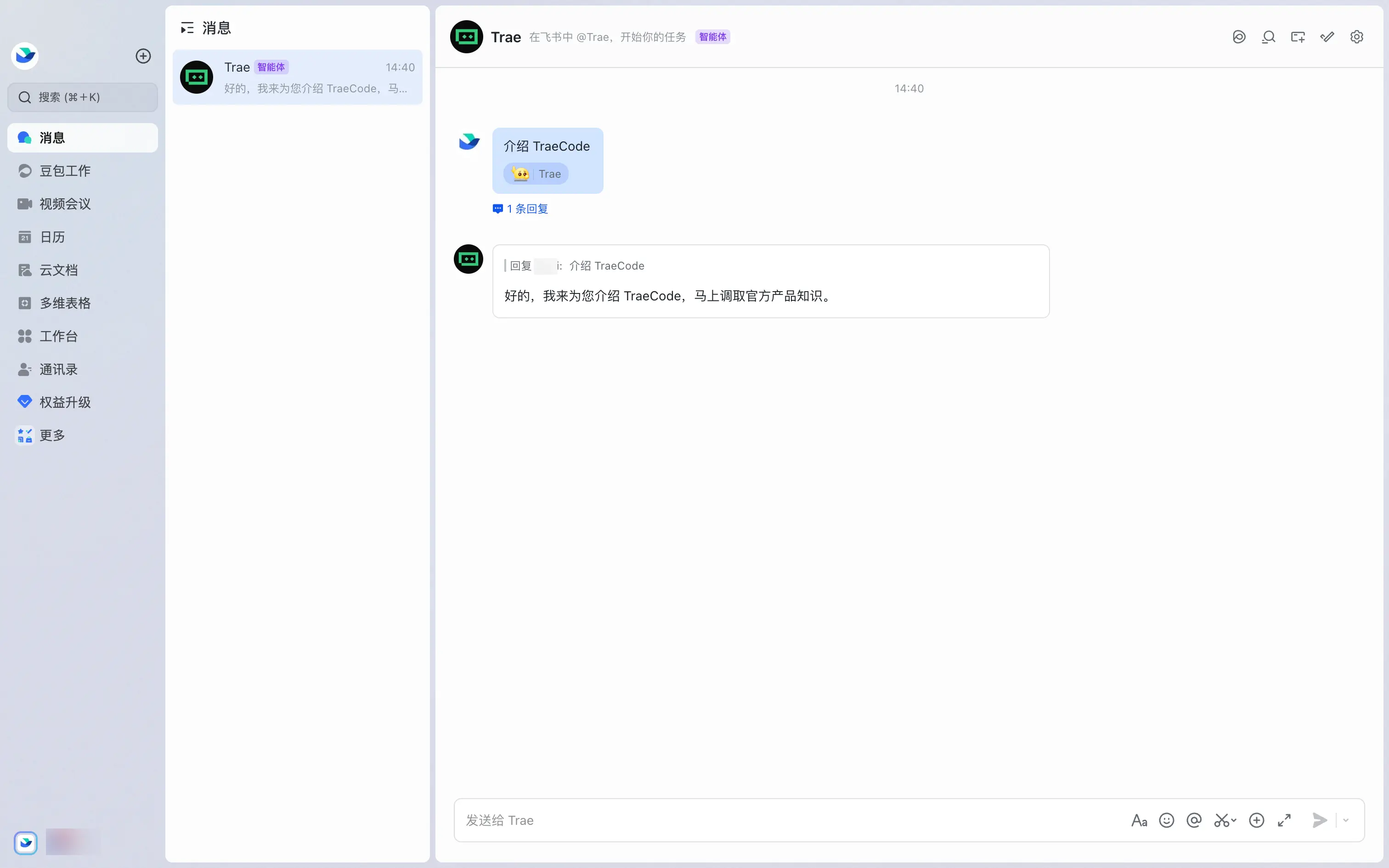Screen dimensions: 1389x868
Task: Open the 消息 navigation item
Action: pyautogui.click(x=83, y=138)
